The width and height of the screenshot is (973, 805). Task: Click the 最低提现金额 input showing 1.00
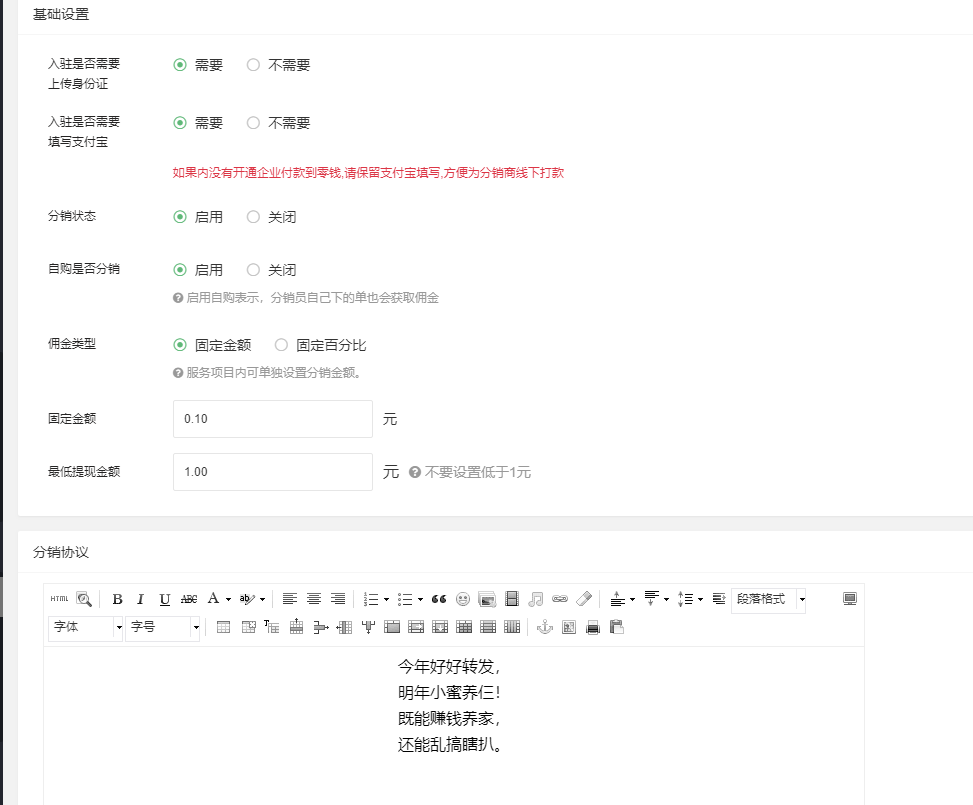pyautogui.click(x=273, y=472)
